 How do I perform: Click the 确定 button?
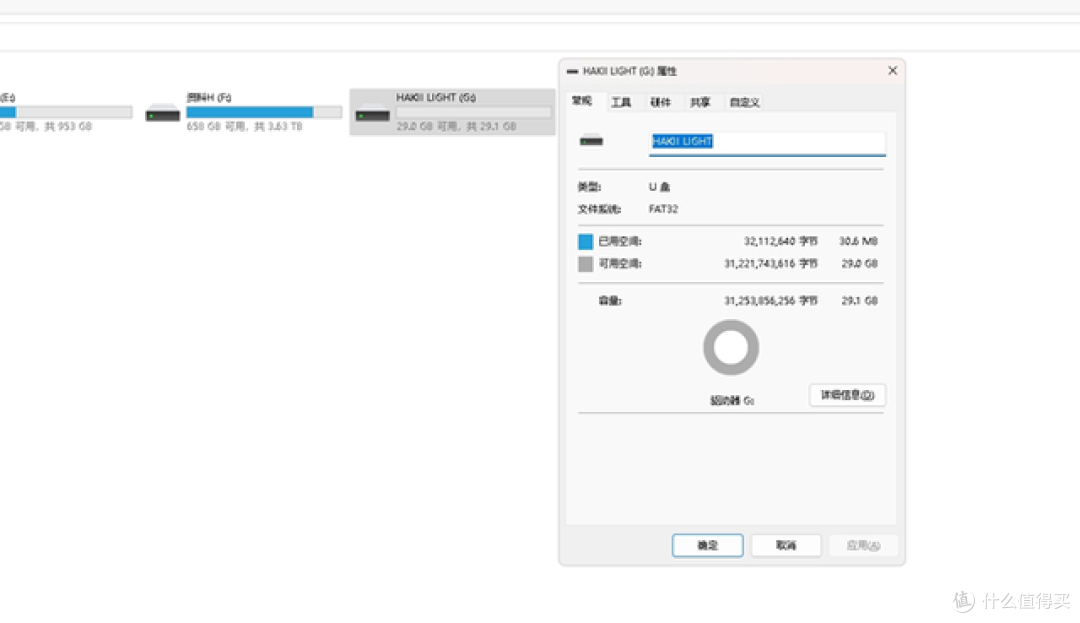click(x=707, y=545)
